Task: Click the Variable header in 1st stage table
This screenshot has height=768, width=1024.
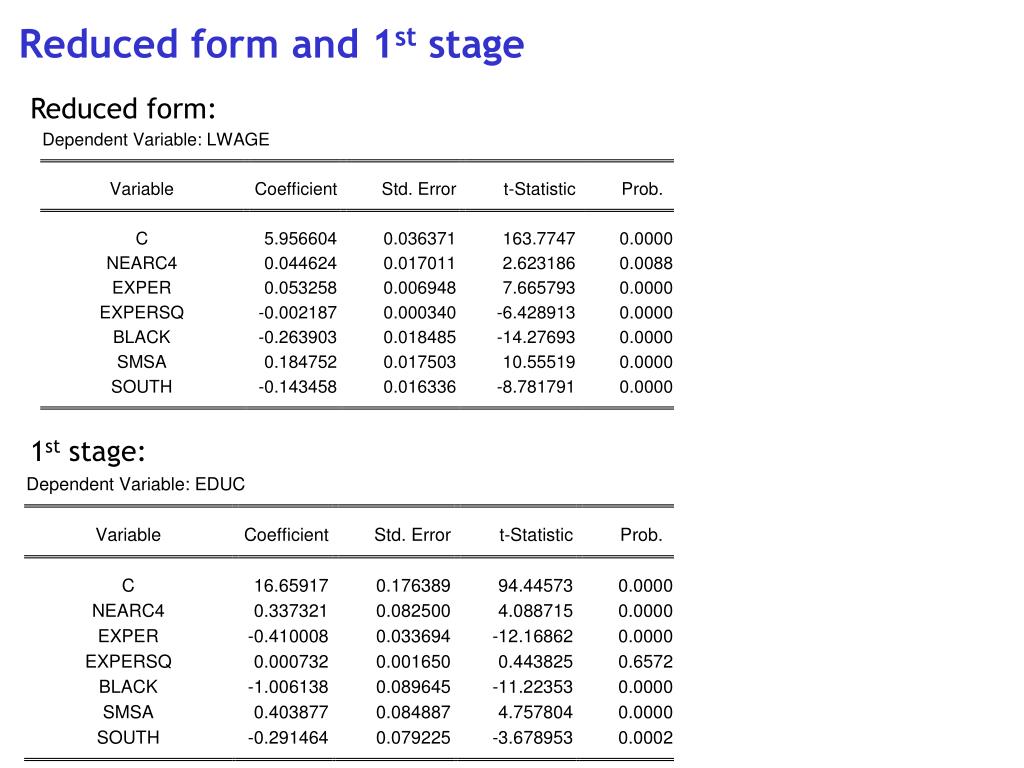Action: (x=128, y=535)
